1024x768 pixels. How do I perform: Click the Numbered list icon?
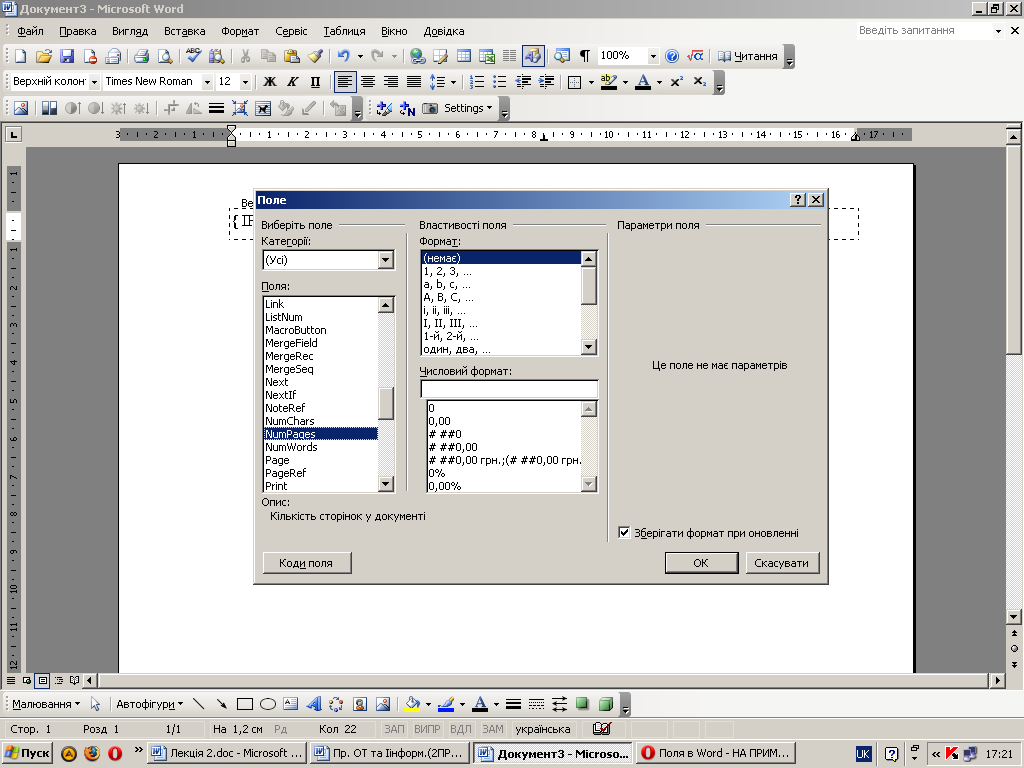pyautogui.click(x=477, y=82)
